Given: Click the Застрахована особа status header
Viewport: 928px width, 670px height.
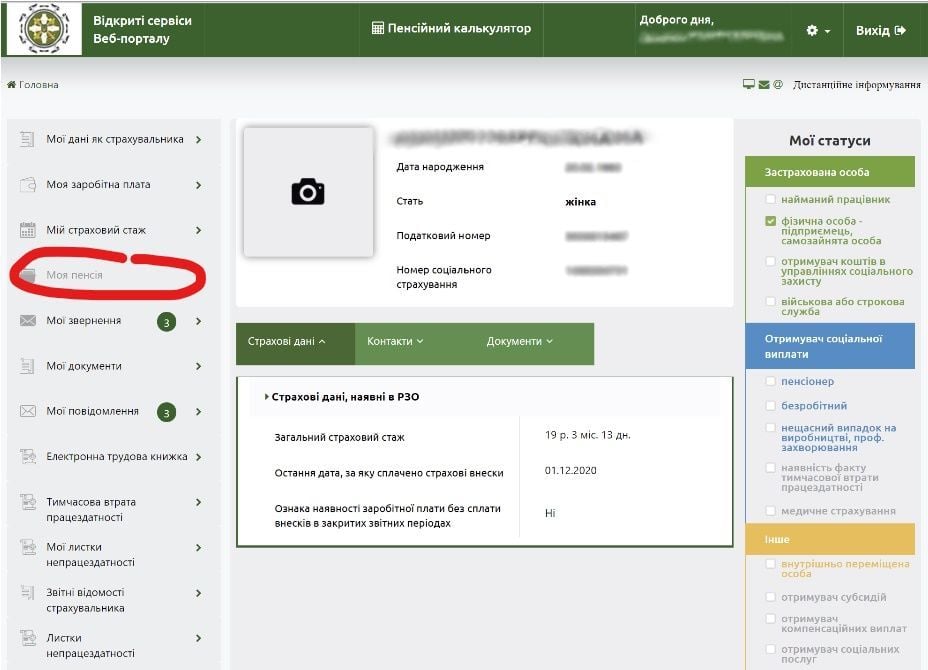Looking at the screenshot, I should [x=830, y=172].
